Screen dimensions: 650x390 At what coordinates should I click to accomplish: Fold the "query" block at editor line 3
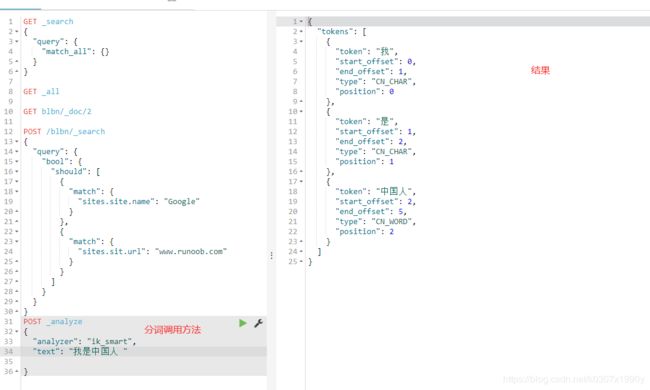tap(17, 41)
